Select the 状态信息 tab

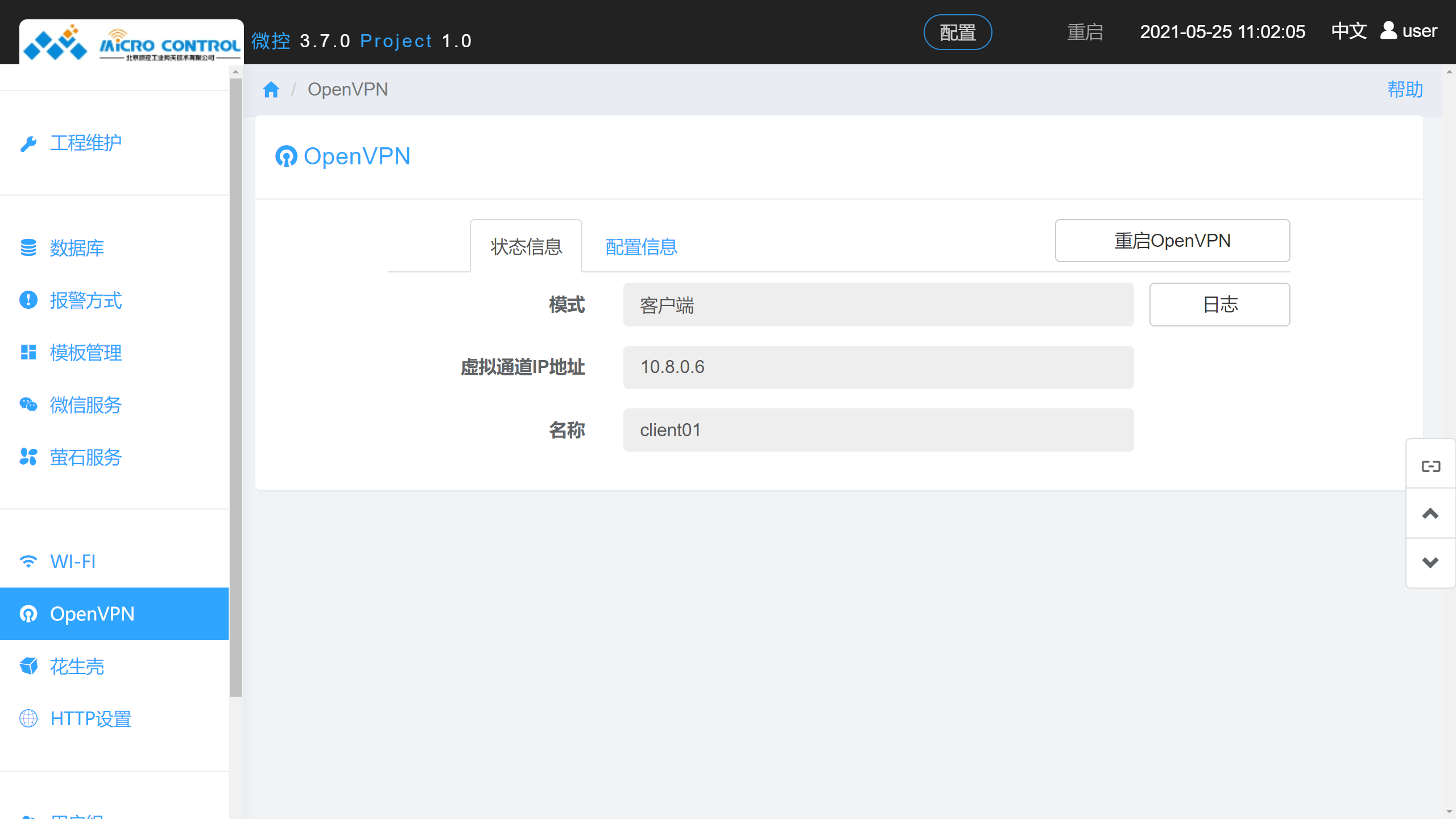click(x=526, y=246)
